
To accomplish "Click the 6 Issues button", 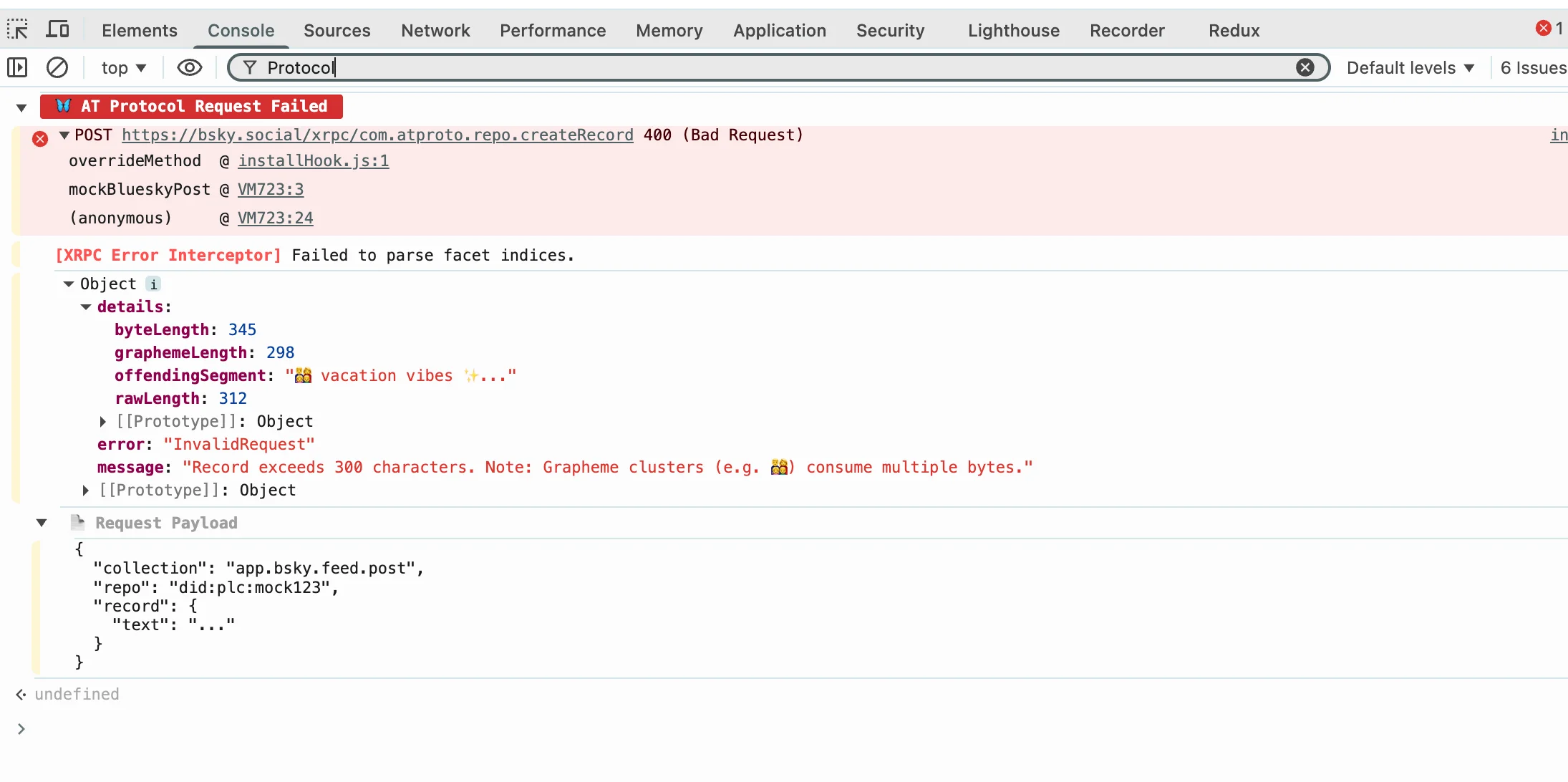I will coord(1533,67).
